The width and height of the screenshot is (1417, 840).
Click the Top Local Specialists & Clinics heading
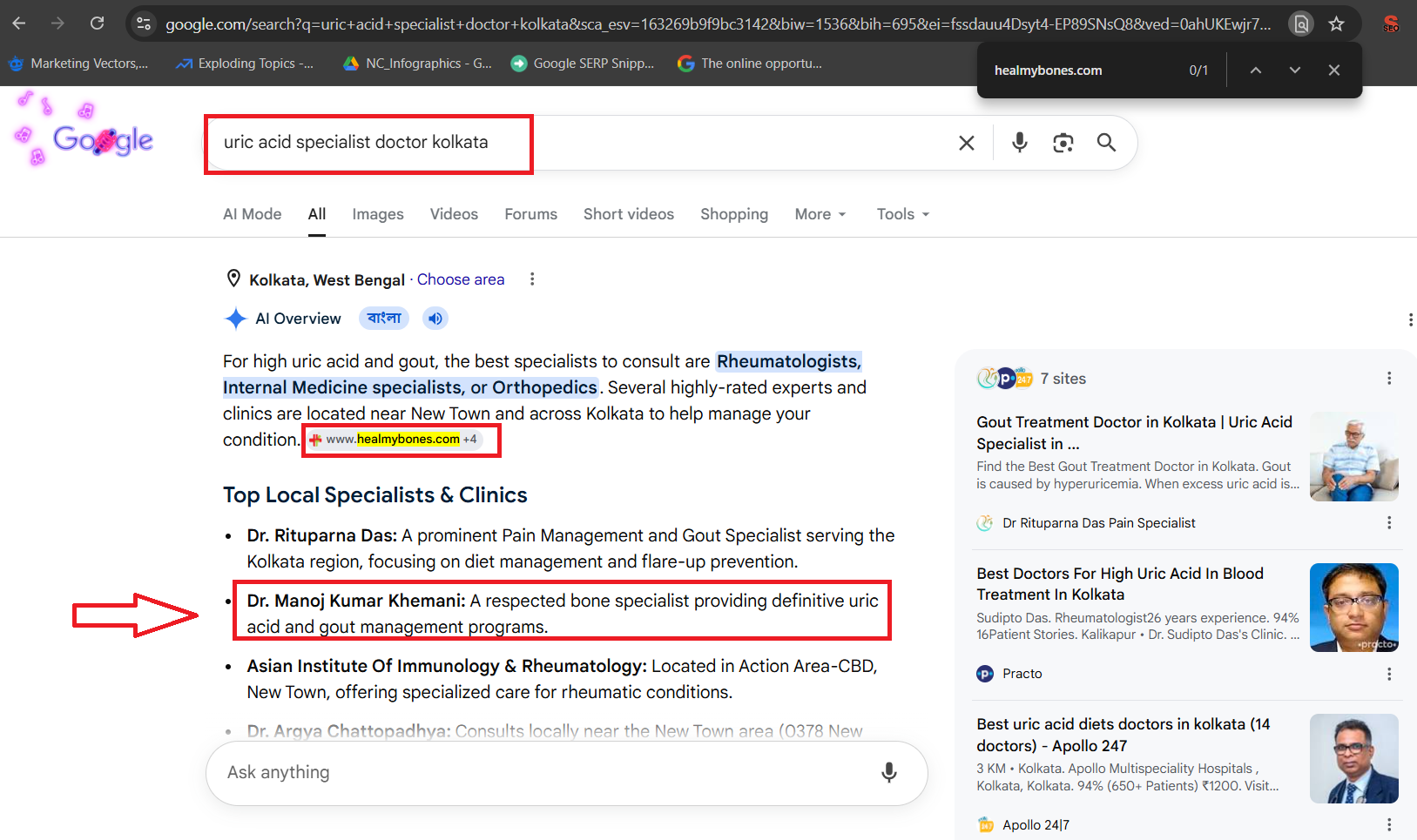[375, 495]
